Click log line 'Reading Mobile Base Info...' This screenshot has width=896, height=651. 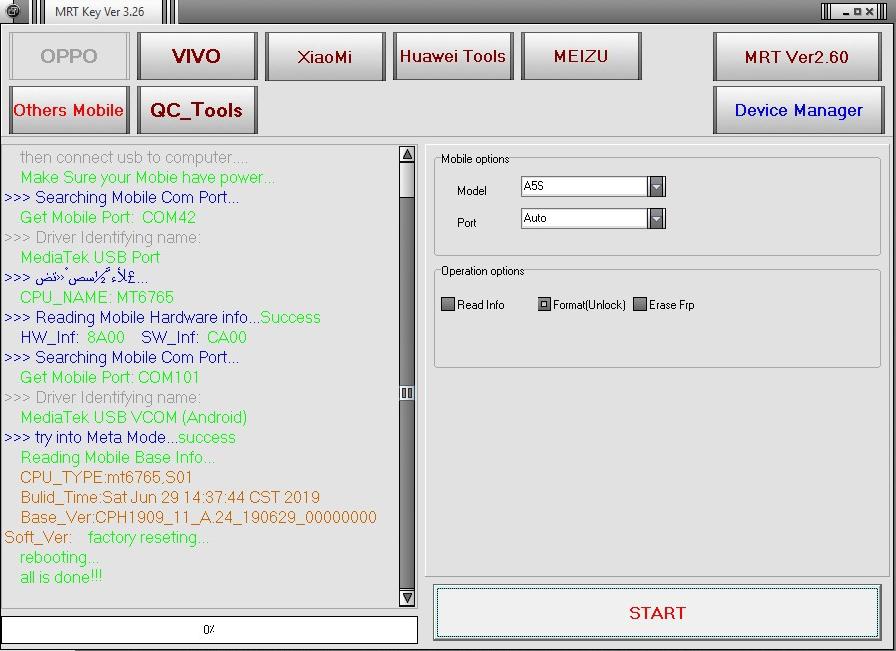click(x=118, y=457)
